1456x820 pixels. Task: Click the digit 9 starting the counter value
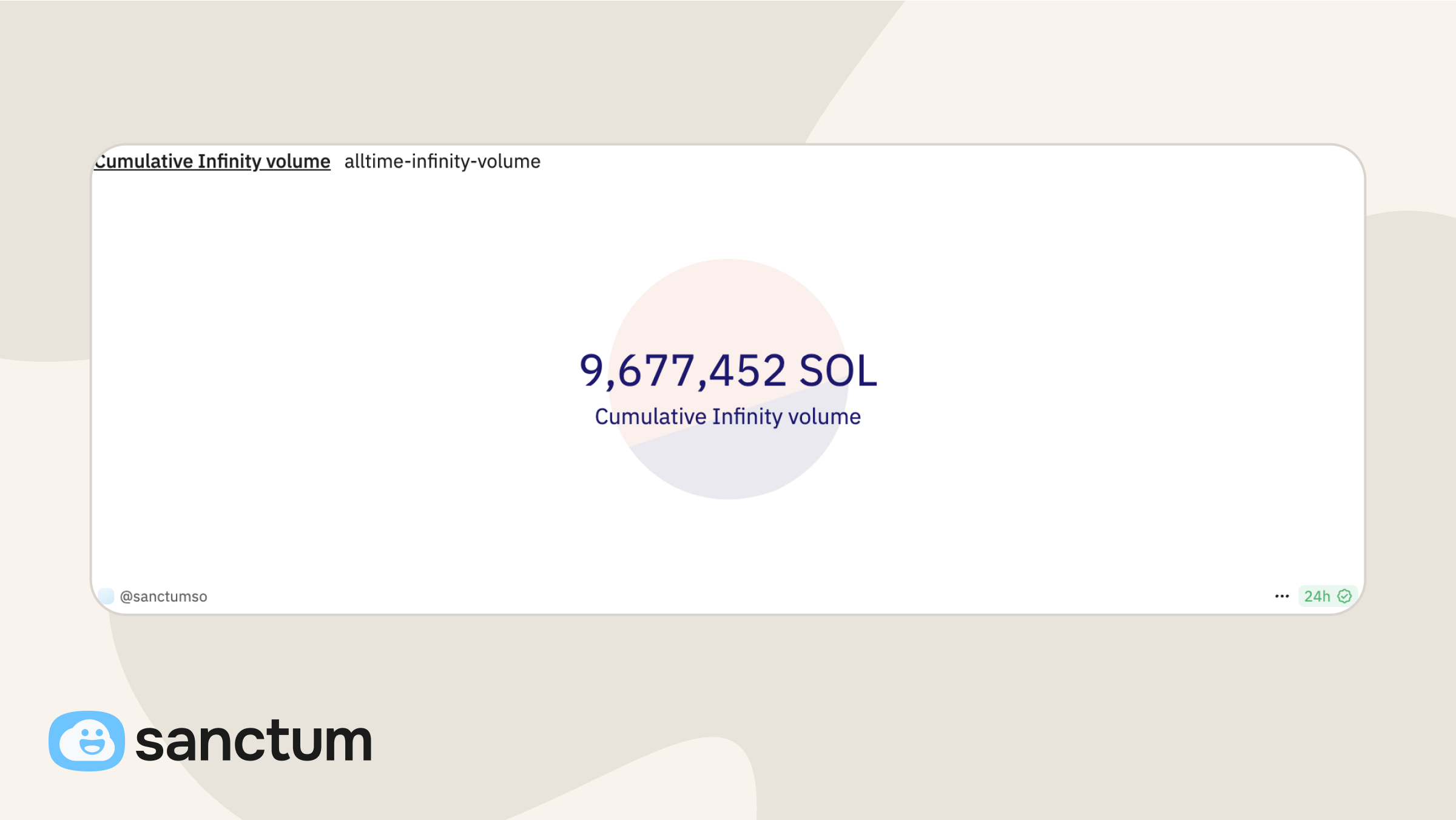591,370
